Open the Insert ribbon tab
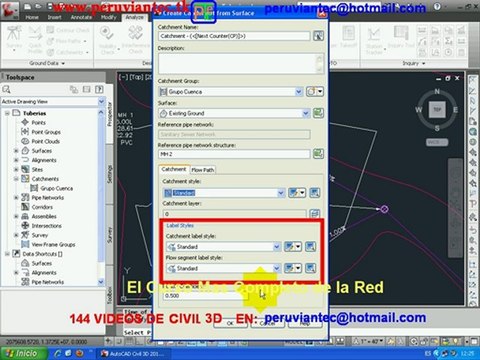Viewport: 480px width, 360px height. pos(54,17)
